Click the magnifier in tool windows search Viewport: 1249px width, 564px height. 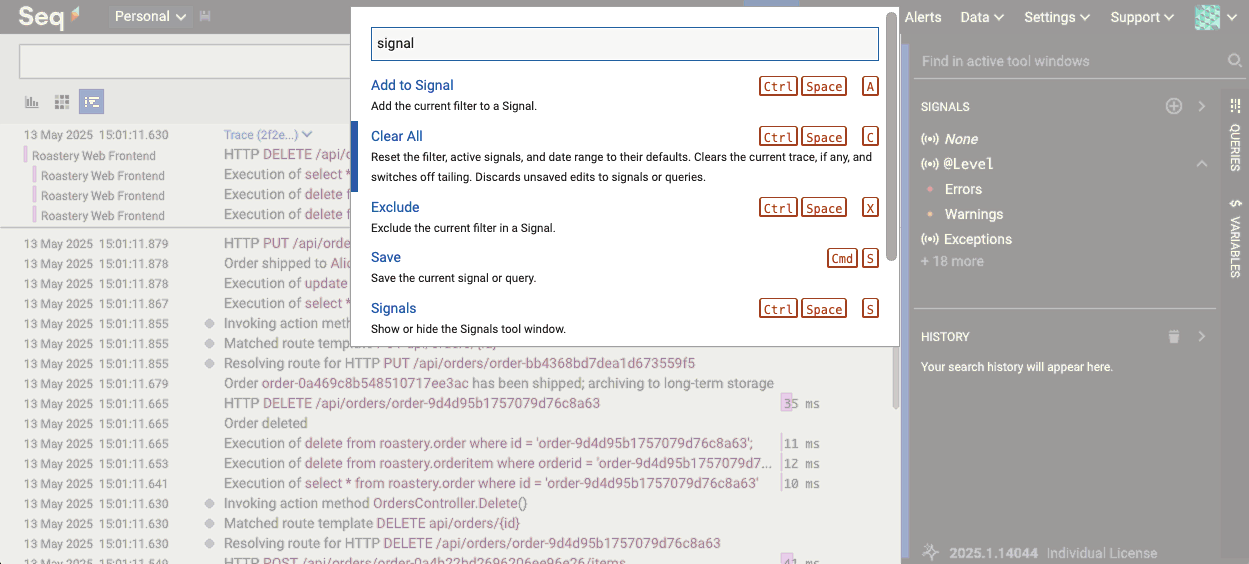point(1234,61)
